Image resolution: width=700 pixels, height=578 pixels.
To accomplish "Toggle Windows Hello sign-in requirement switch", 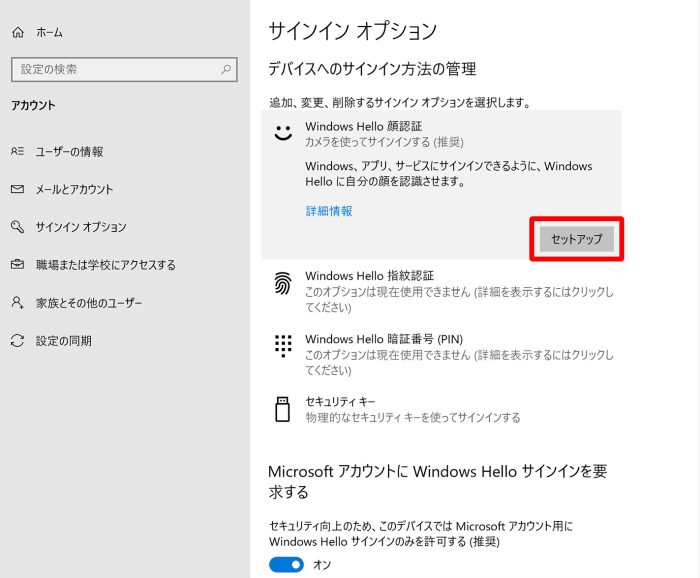I will [286, 565].
